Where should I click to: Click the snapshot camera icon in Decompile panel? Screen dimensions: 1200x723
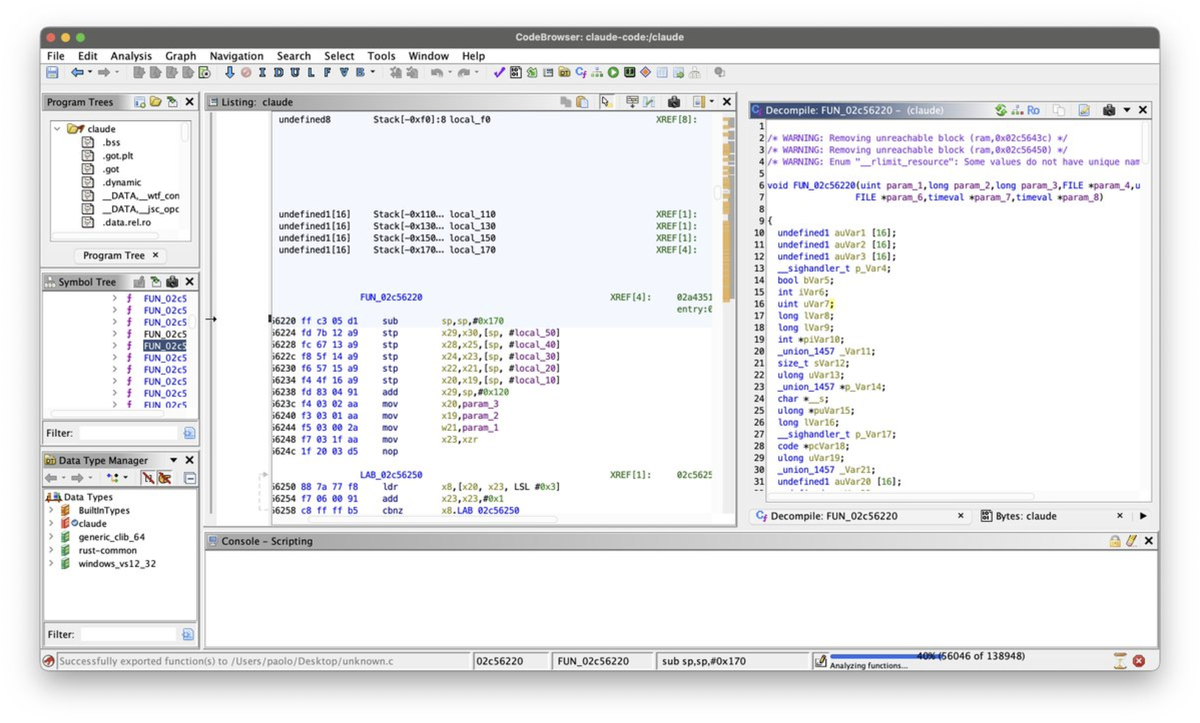pyautogui.click(x=1108, y=110)
